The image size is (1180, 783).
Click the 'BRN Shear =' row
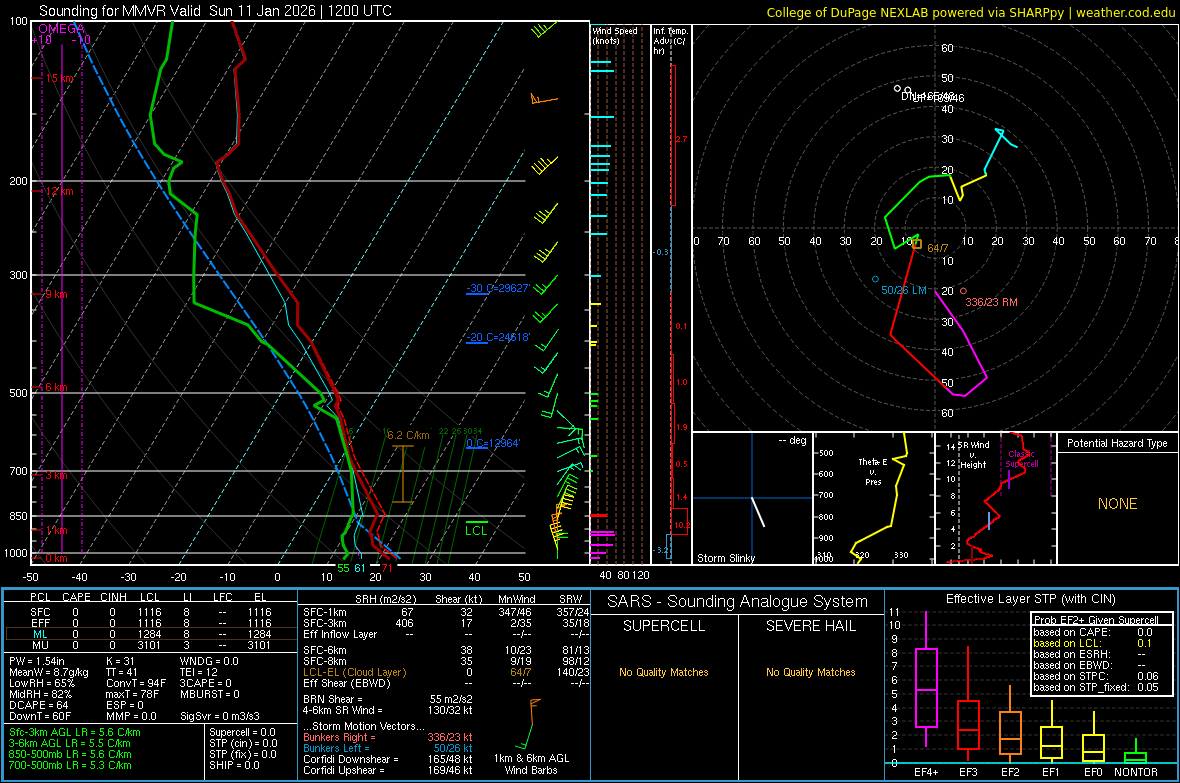(x=388, y=699)
